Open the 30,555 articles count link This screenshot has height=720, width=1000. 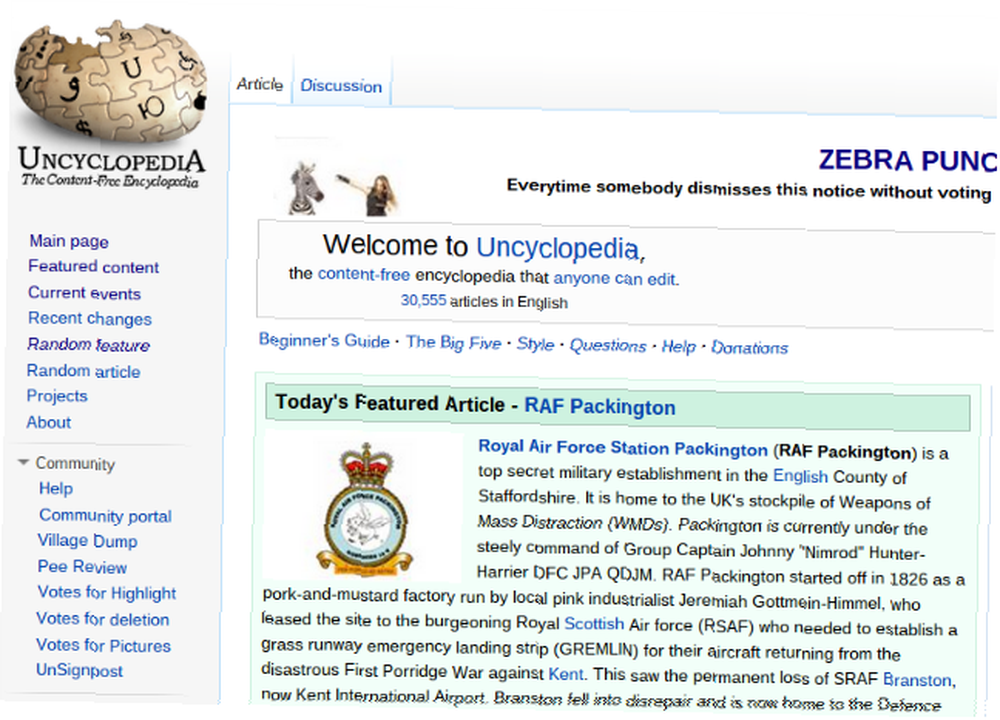[x=423, y=300]
